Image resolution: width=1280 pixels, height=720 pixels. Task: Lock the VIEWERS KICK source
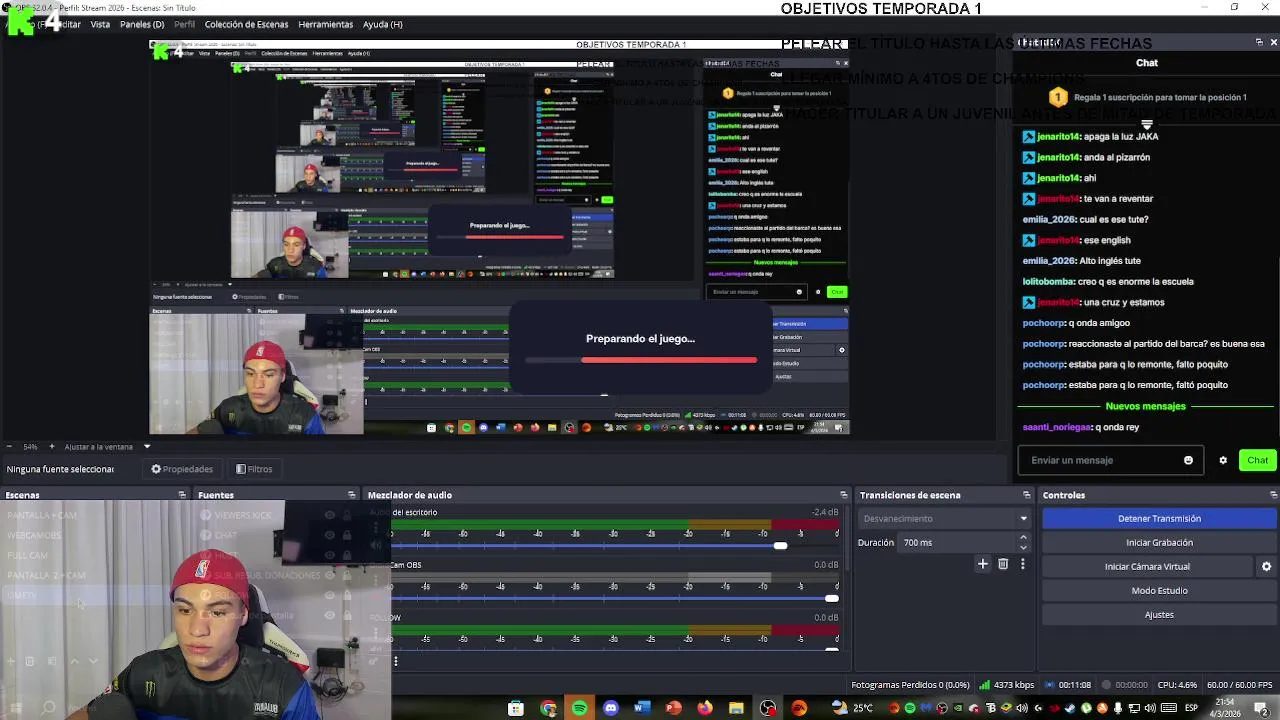(x=347, y=515)
